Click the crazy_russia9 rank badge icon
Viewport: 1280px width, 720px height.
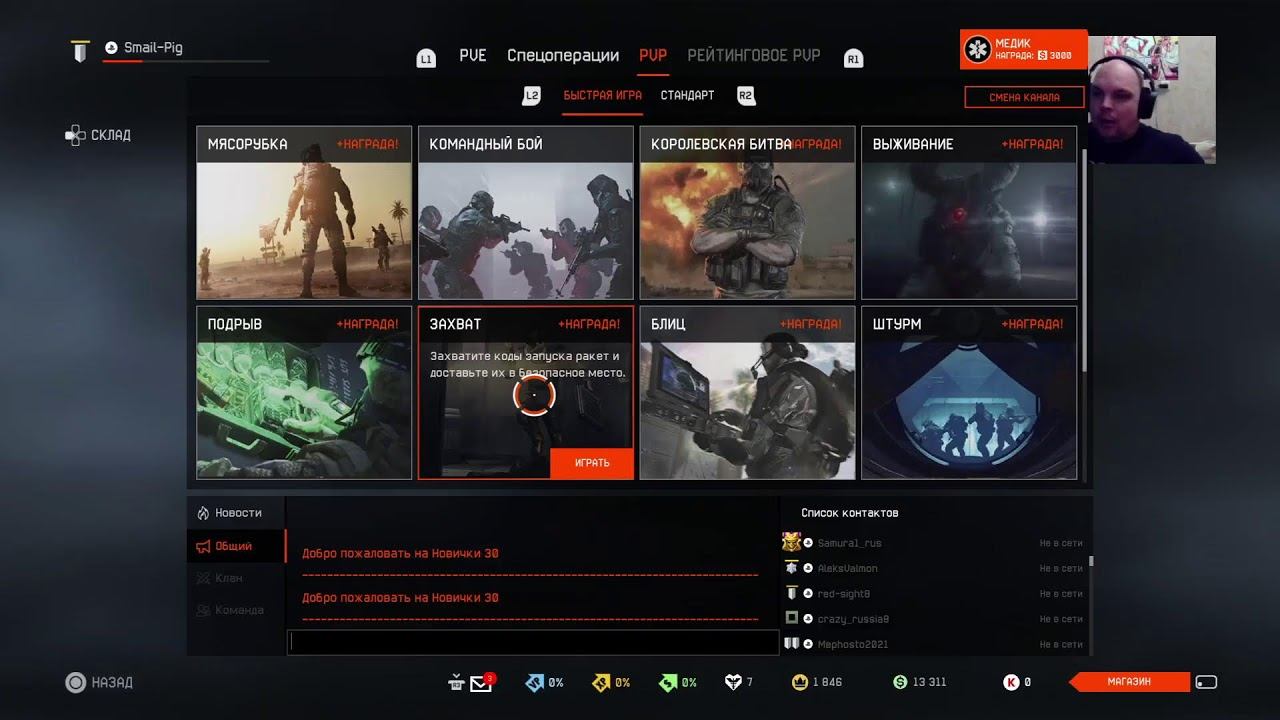click(x=791, y=619)
